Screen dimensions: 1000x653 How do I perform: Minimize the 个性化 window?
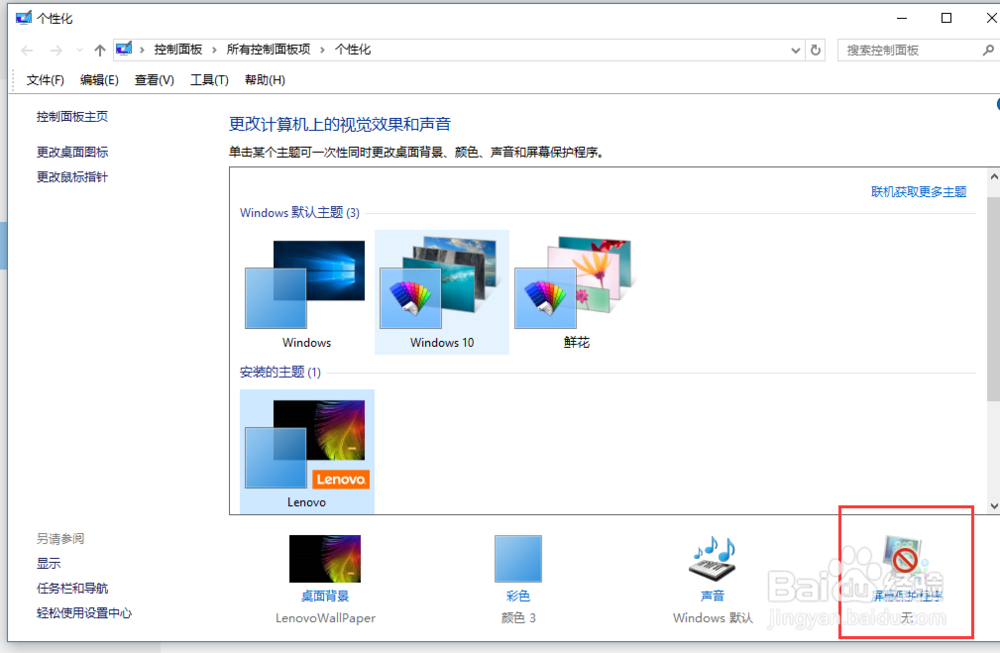[x=902, y=18]
